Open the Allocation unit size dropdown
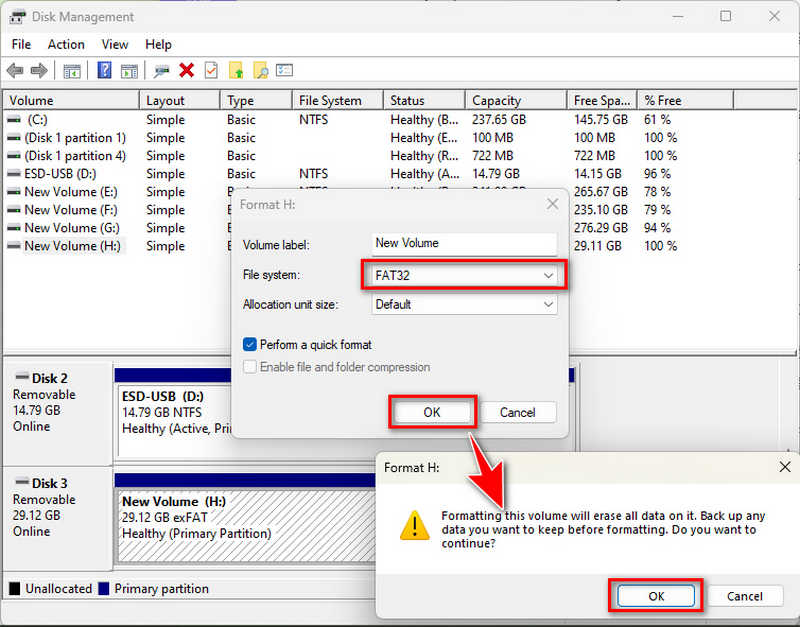800x627 pixels. point(464,305)
